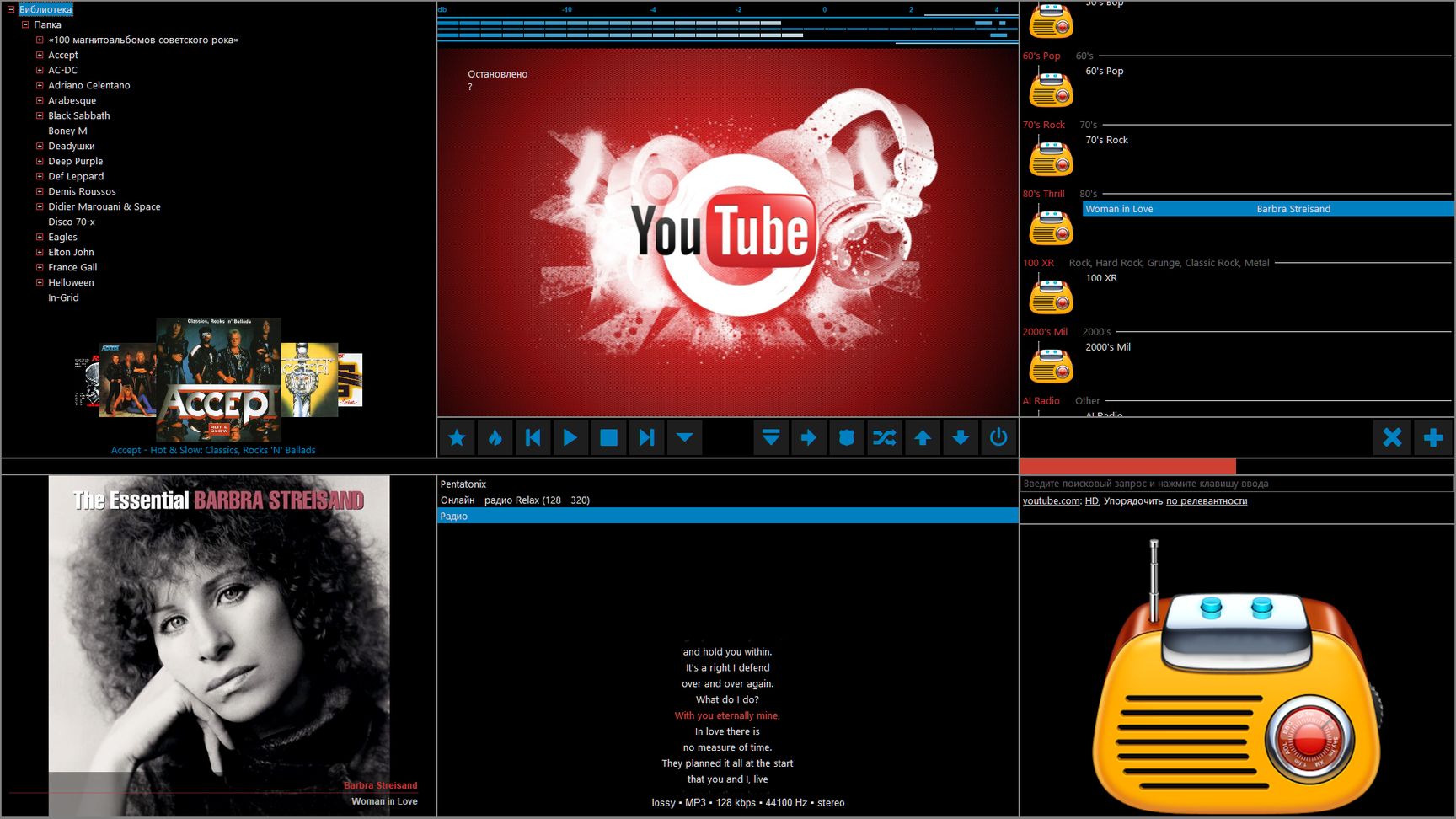Click the blue plus add button
This screenshot has width=1456, height=819.
[x=1433, y=437]
